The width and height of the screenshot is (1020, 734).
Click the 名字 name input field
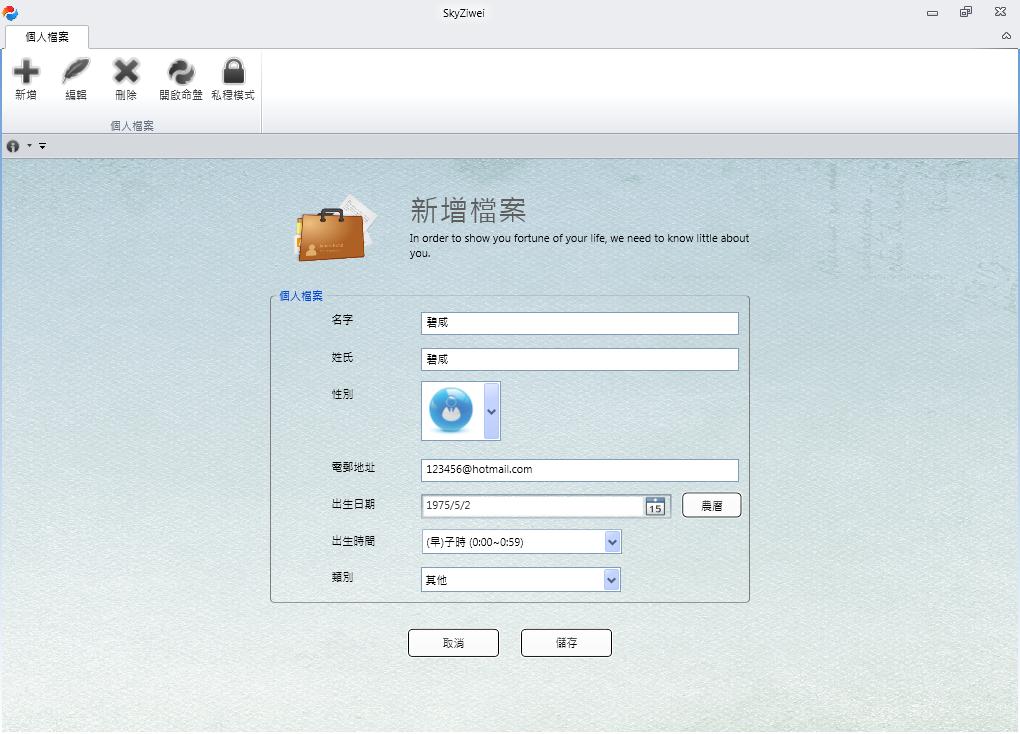579,323
